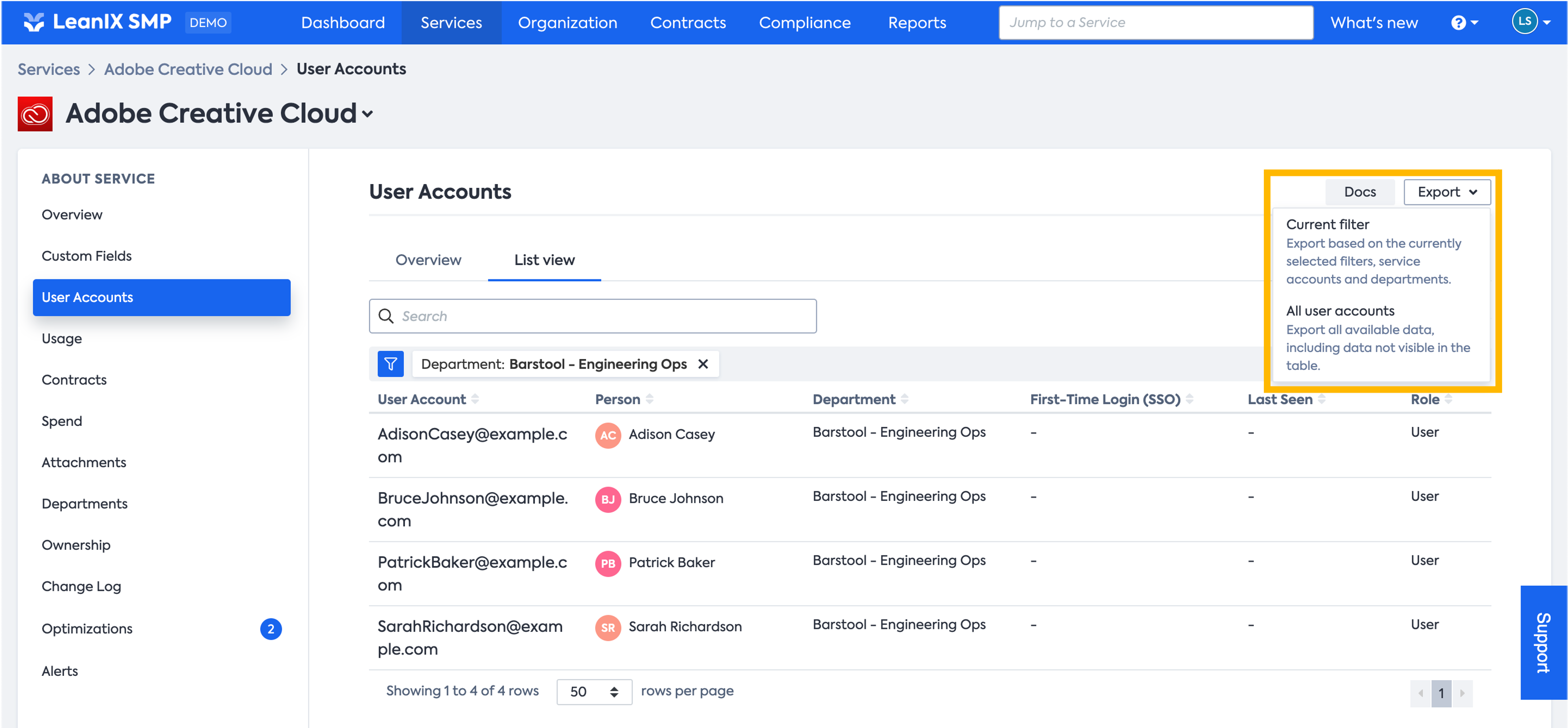The width and height of the screenshot is (1568, 728).
Task: Click the user accounts Search field
Action: (x=592, y=316)
